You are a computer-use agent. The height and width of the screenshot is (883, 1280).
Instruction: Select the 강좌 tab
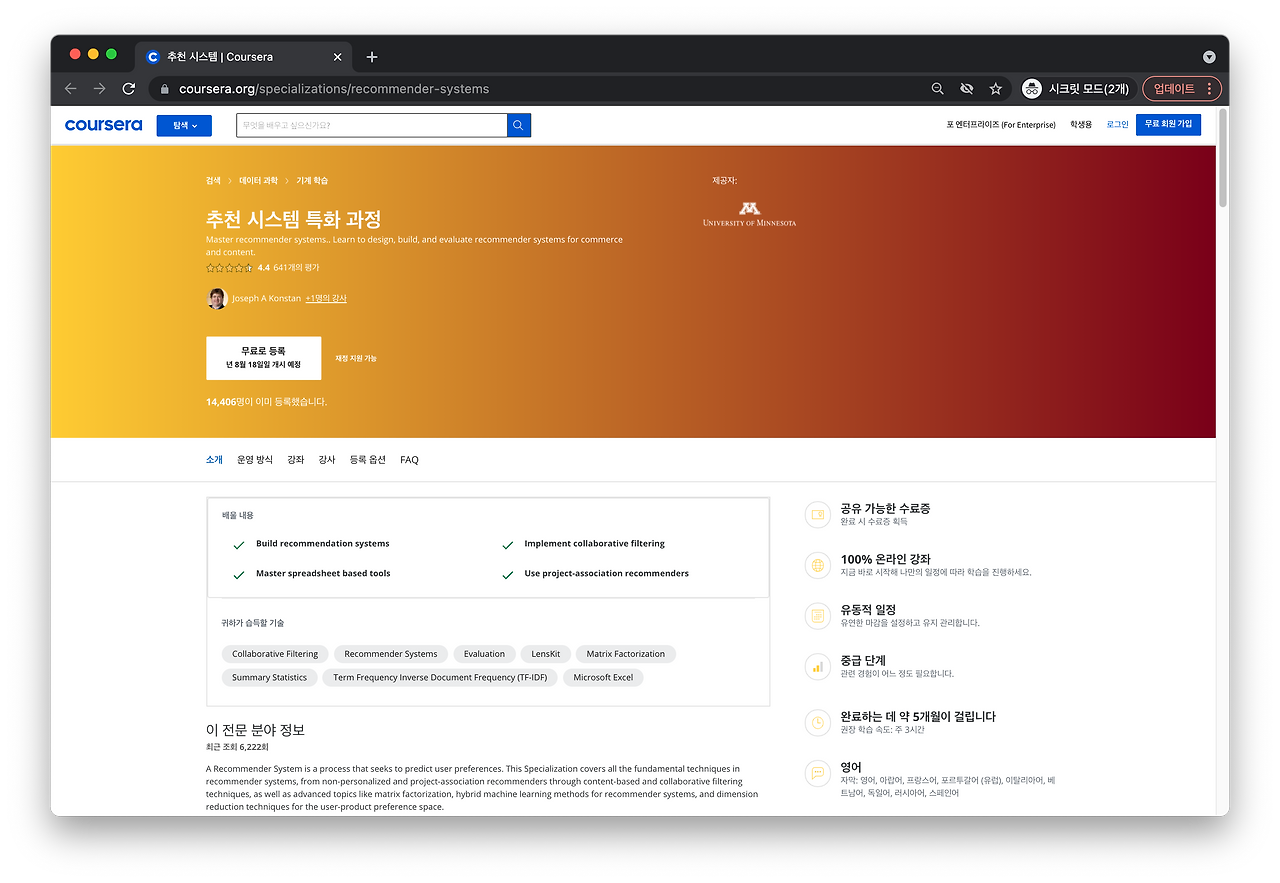coord(296,460)
